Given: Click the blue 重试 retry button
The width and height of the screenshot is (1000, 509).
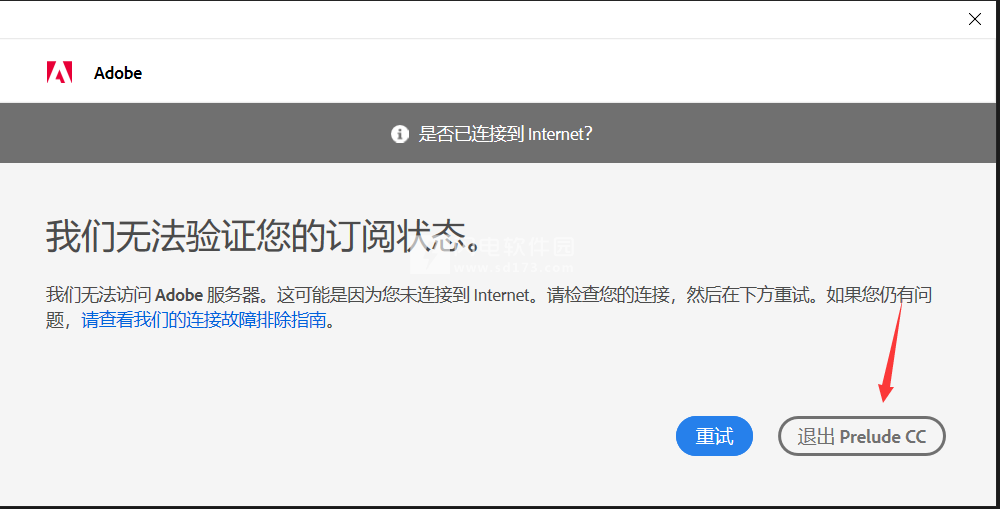Looking at the screenshot, I should 714,436.
